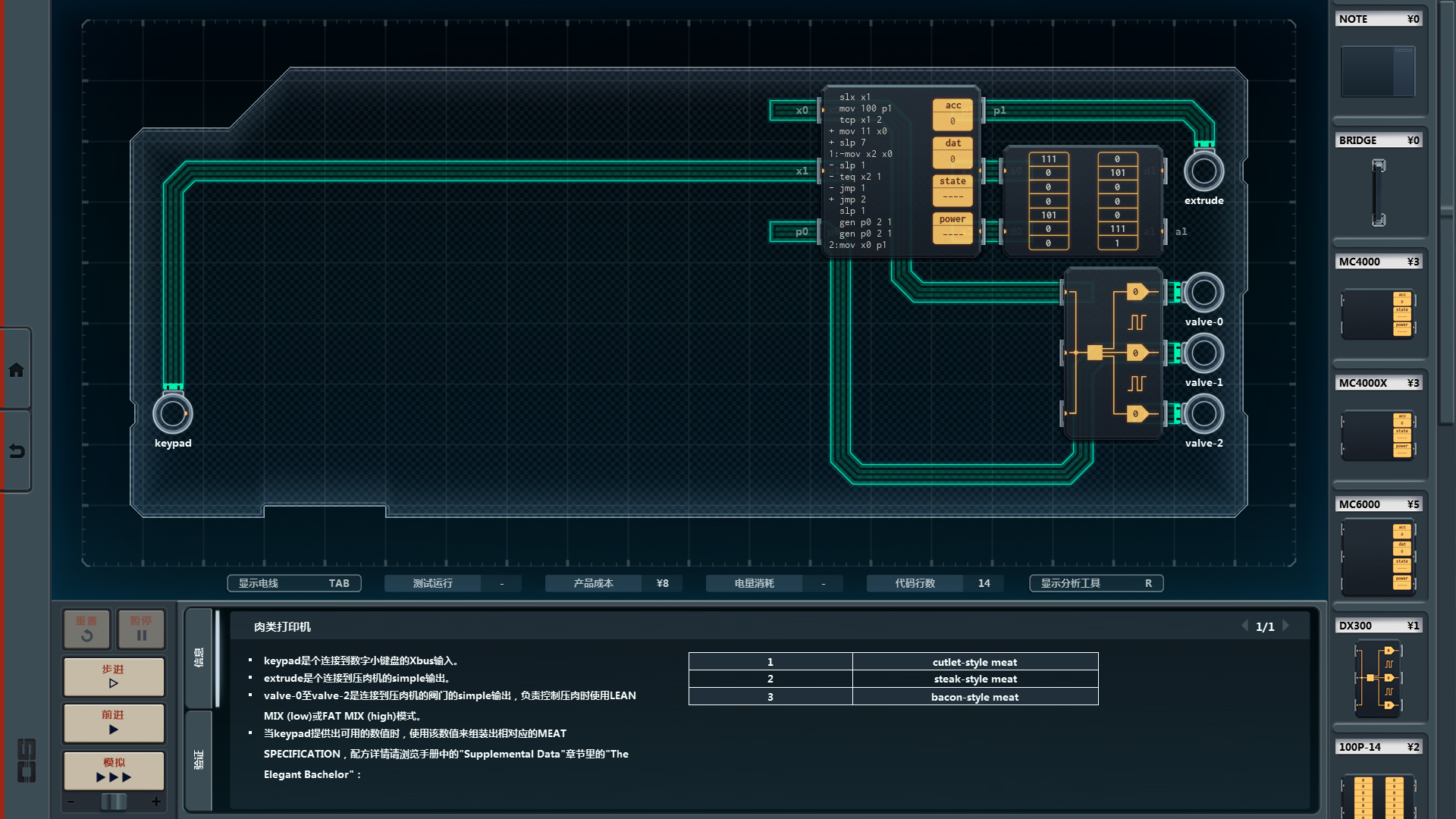Select the BRIDGE part icon
This screenshot has height=819, width=1456.
[x=1378, y=192]
